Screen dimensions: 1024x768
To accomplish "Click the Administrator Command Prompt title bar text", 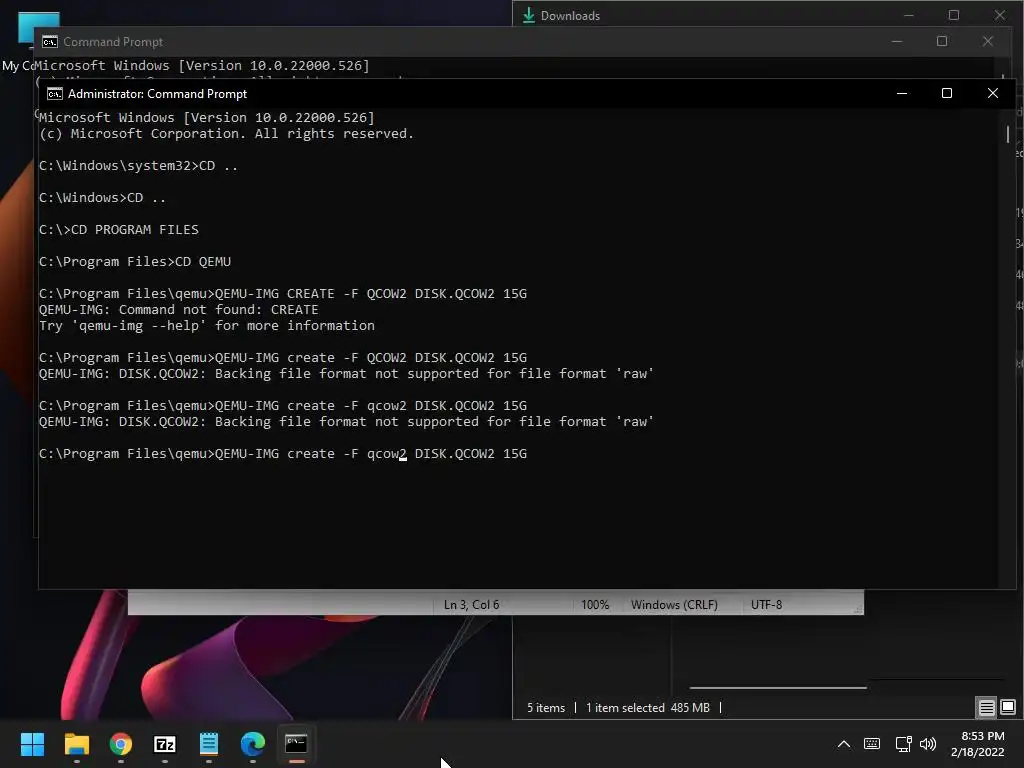I will click(157, 94).
